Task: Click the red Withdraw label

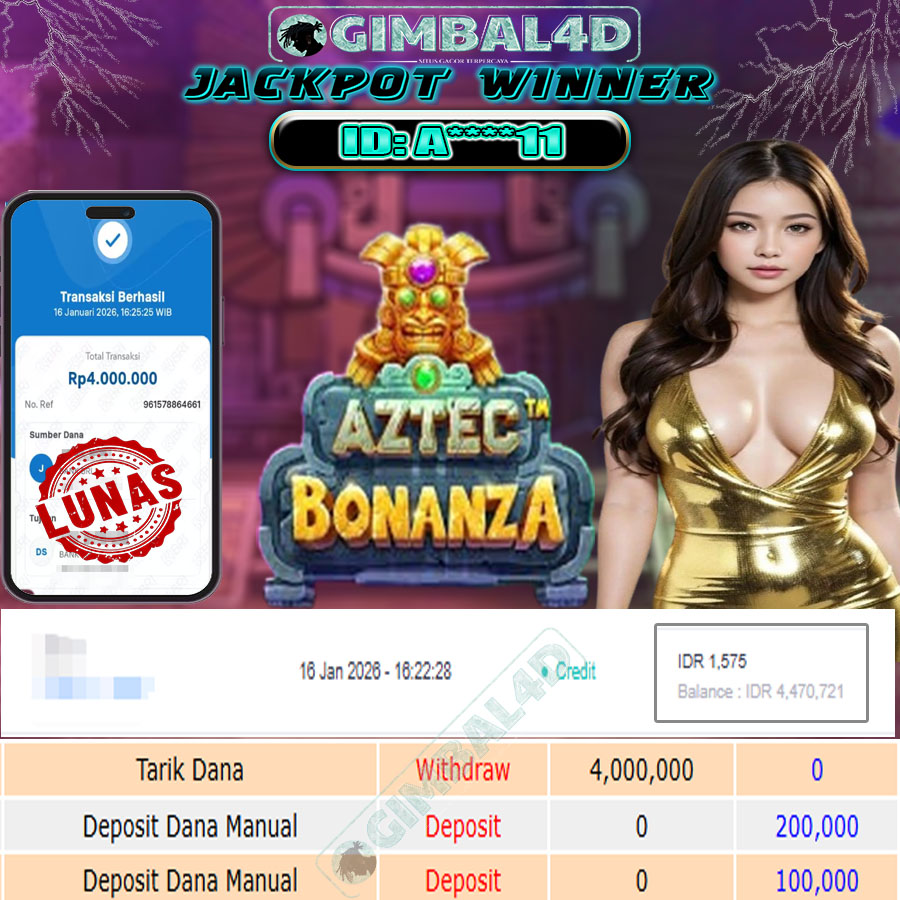Action: pyautogui.click(x=463, y=770)
